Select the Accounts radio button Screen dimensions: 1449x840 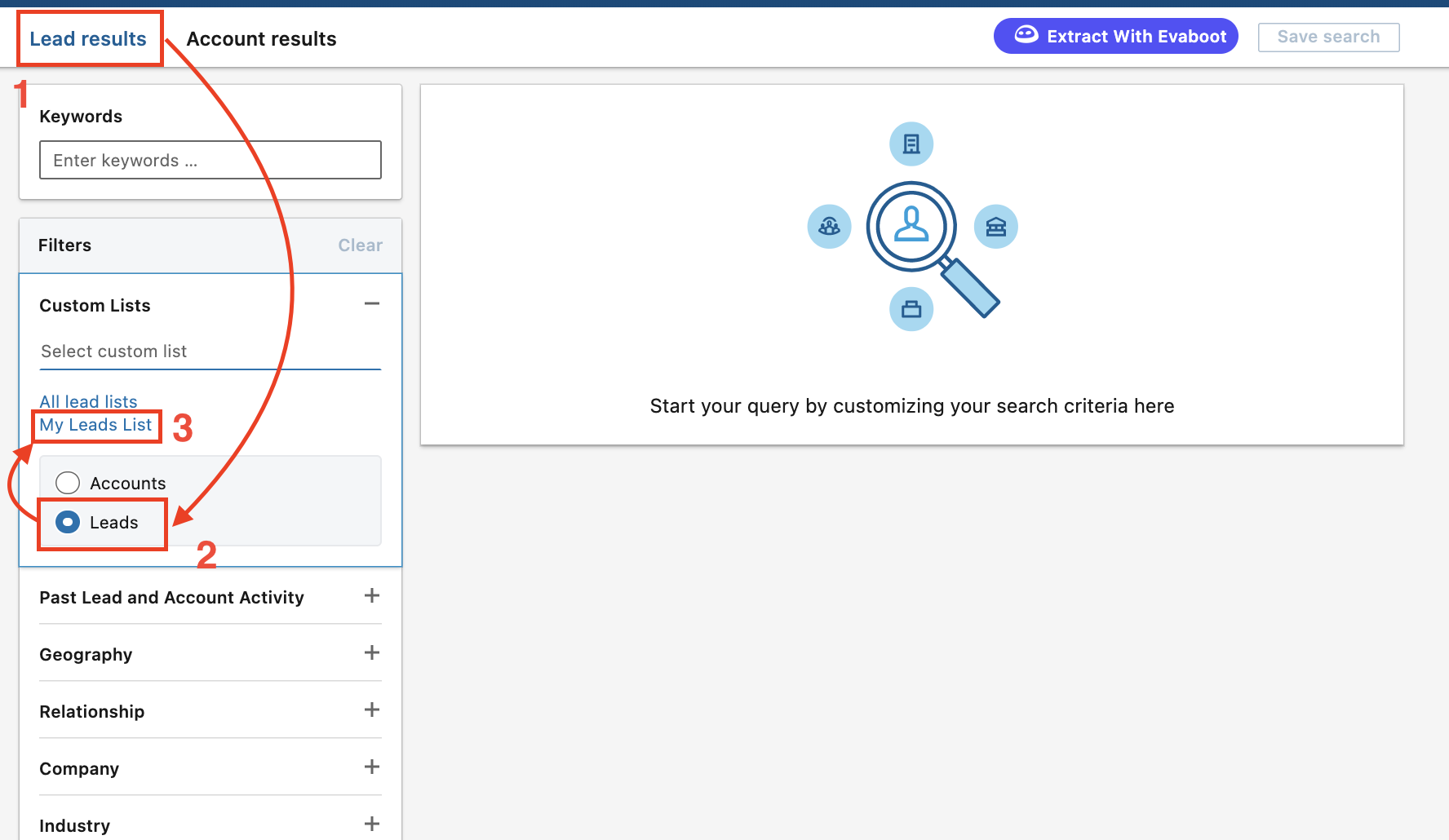click(68, 483)
